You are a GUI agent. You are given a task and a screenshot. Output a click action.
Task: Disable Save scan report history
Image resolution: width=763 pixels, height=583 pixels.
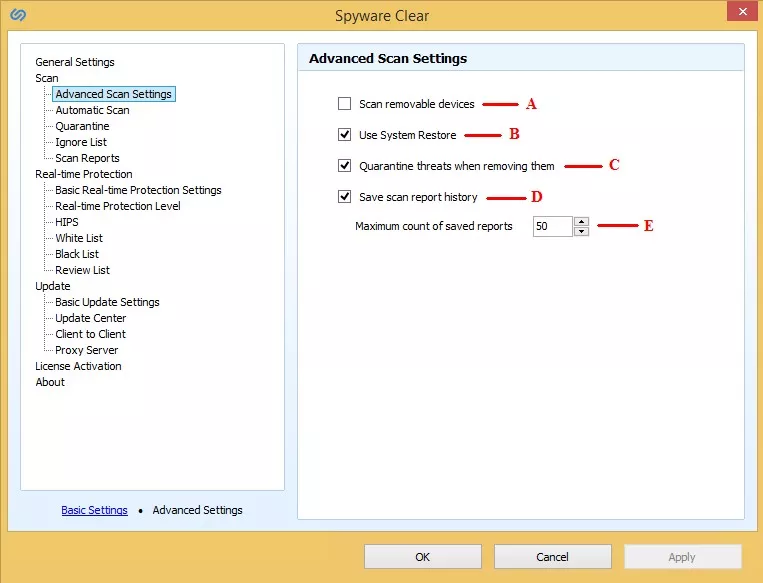click(345, 197)
